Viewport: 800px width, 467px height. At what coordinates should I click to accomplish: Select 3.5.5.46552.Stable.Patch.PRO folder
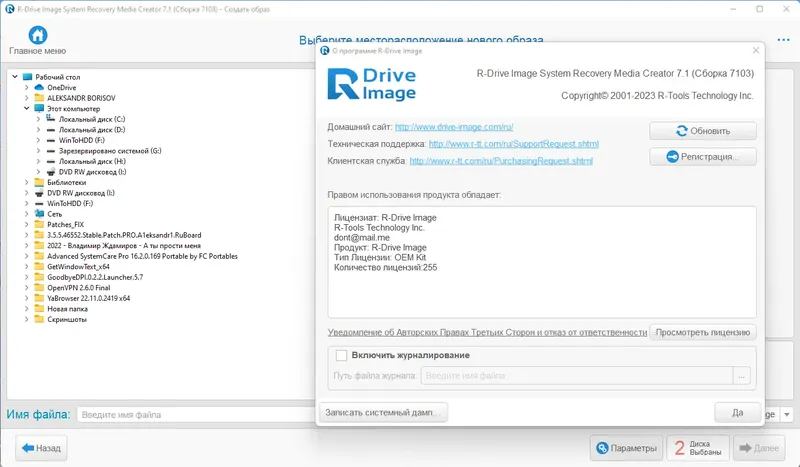[x=124, y=235]
